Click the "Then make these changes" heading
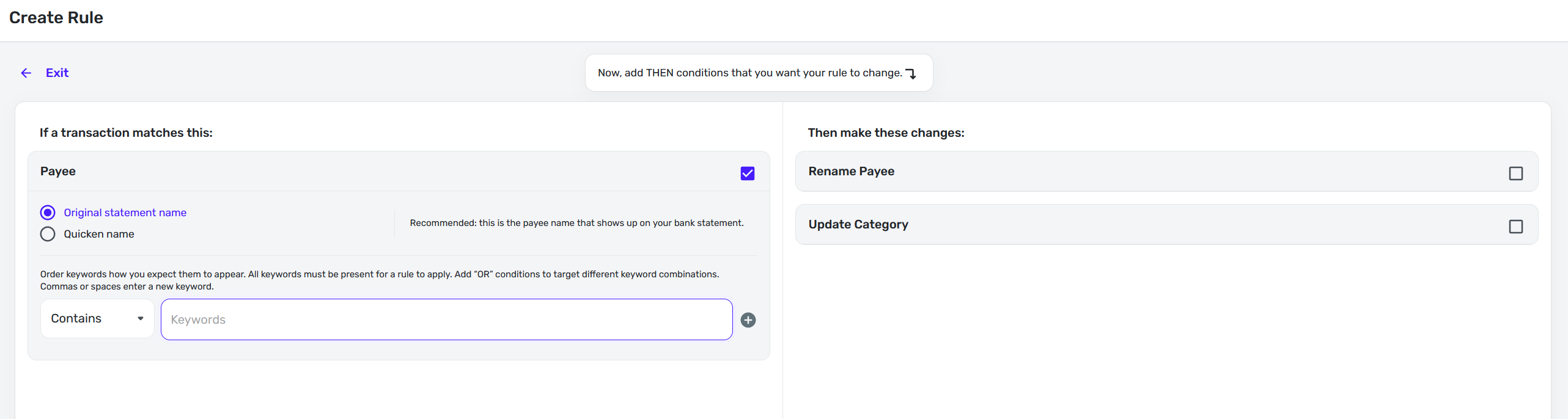The image size is (1568, 419). (886, 133)
